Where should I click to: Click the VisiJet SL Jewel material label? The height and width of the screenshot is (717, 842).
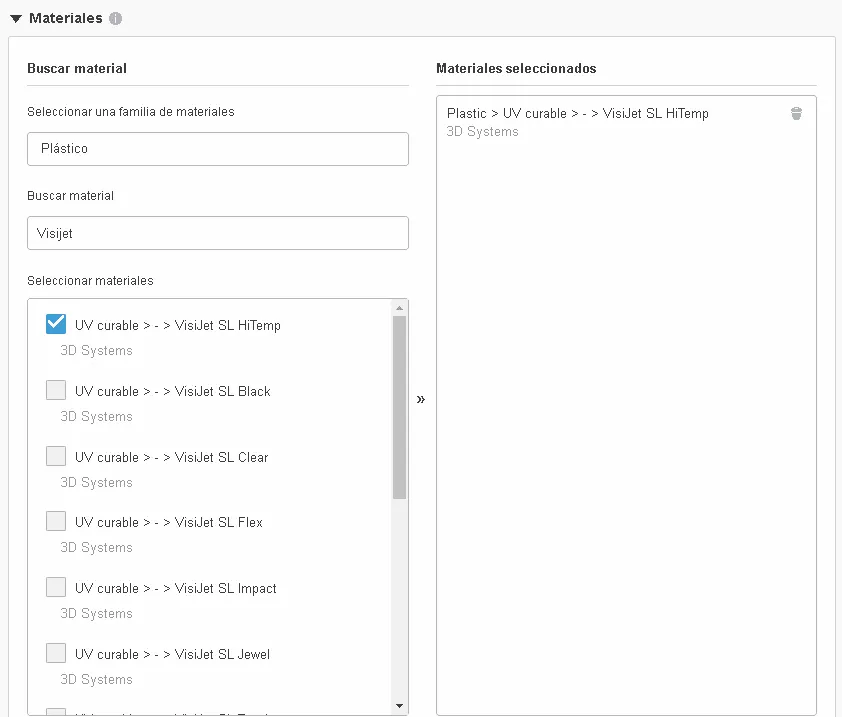pyautogui.click(x=172, y=654)
